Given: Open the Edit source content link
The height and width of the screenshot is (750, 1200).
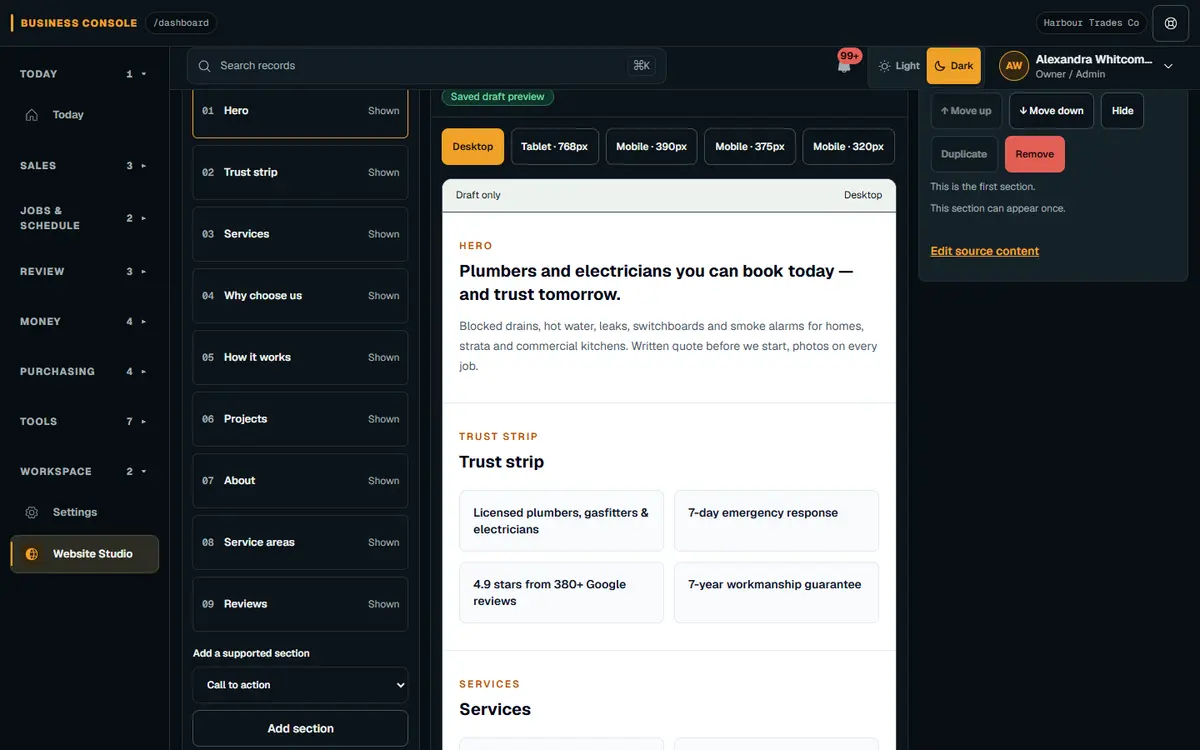Looking at the screenshot, I should (985, 251).
